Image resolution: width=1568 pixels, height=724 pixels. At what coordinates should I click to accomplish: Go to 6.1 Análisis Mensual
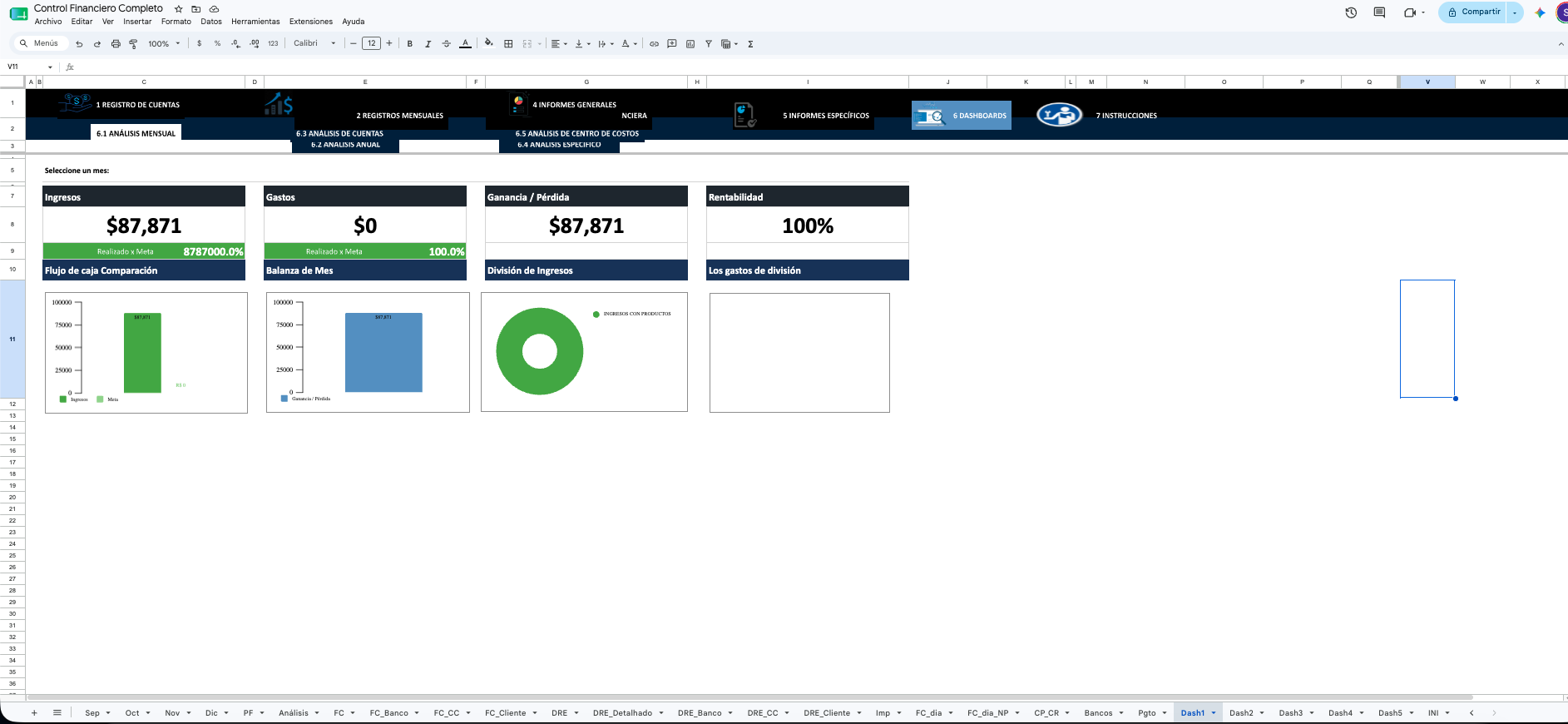point(136,133)
